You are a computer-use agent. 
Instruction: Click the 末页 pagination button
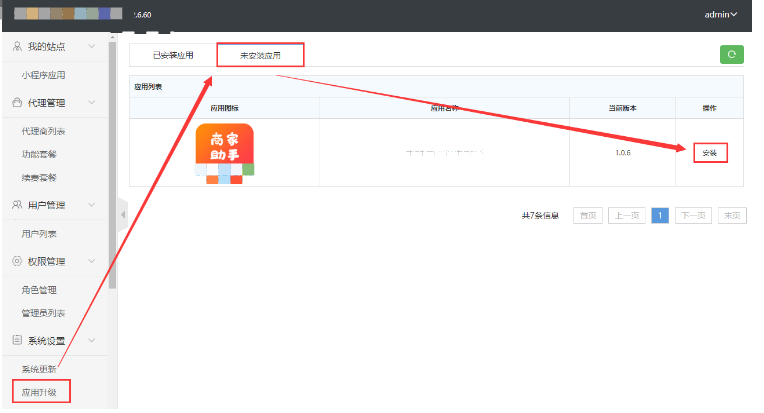coord(732,215)
